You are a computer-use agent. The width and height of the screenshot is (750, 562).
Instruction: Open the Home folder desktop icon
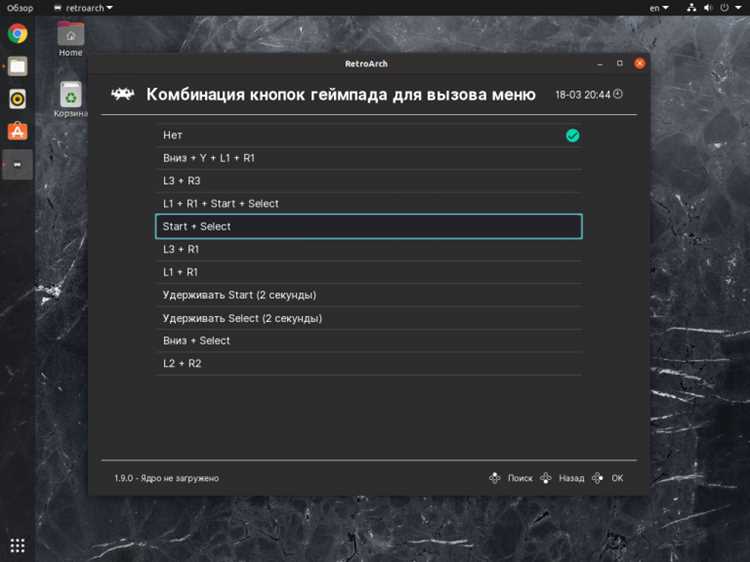coord(70,39)
